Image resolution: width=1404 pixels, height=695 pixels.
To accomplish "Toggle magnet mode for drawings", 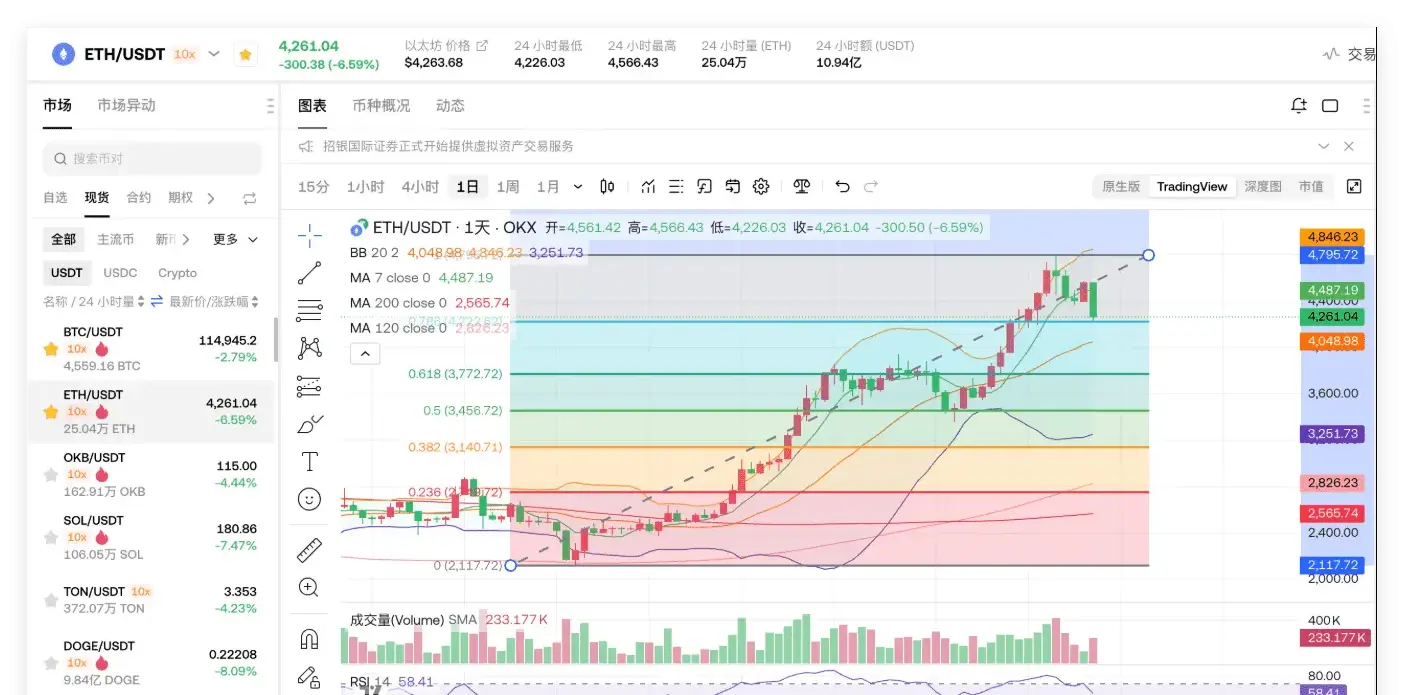I will coord(309,638).
